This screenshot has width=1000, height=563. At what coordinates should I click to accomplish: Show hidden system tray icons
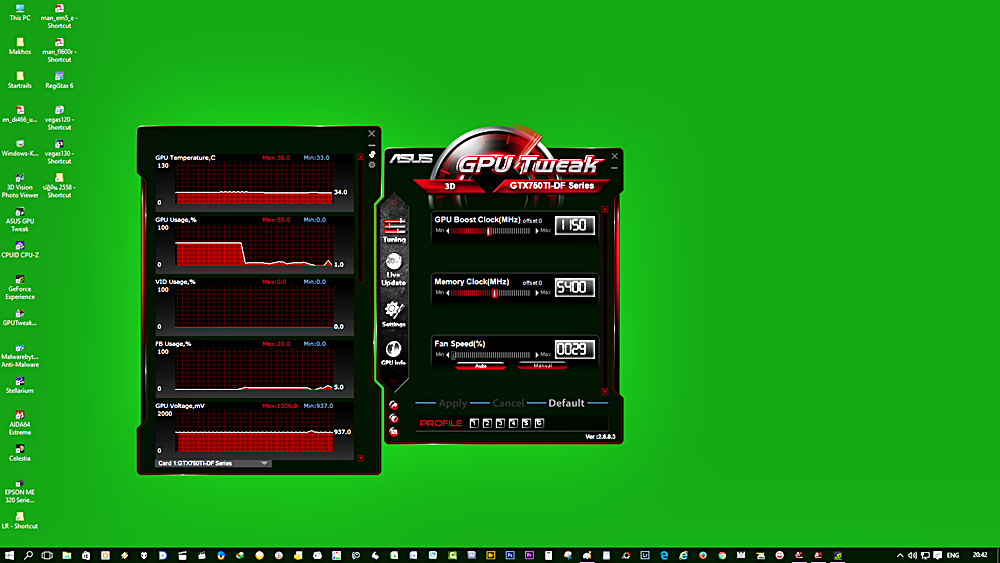(x=900, y=555)
